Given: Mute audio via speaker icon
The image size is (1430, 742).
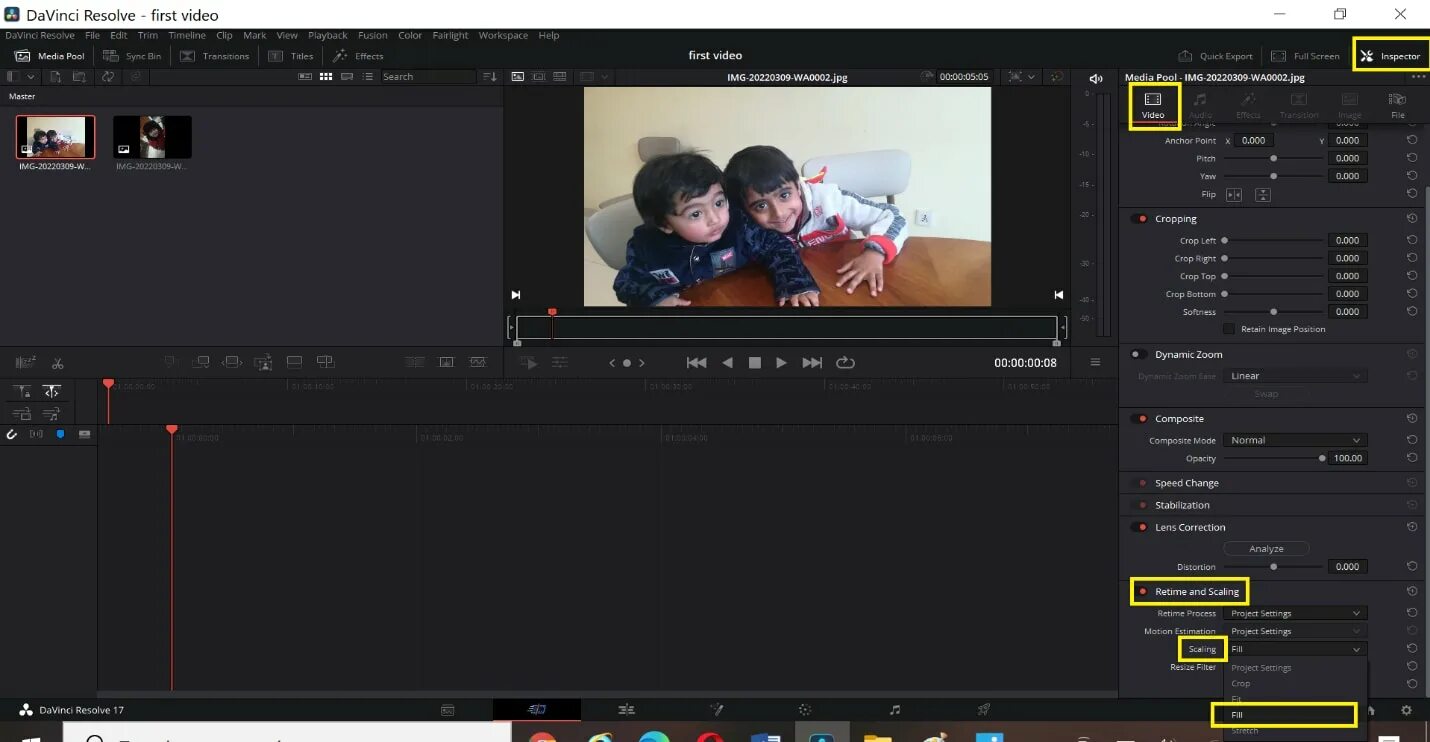Looking at the screenshot, I should (x=1096, y=78).
